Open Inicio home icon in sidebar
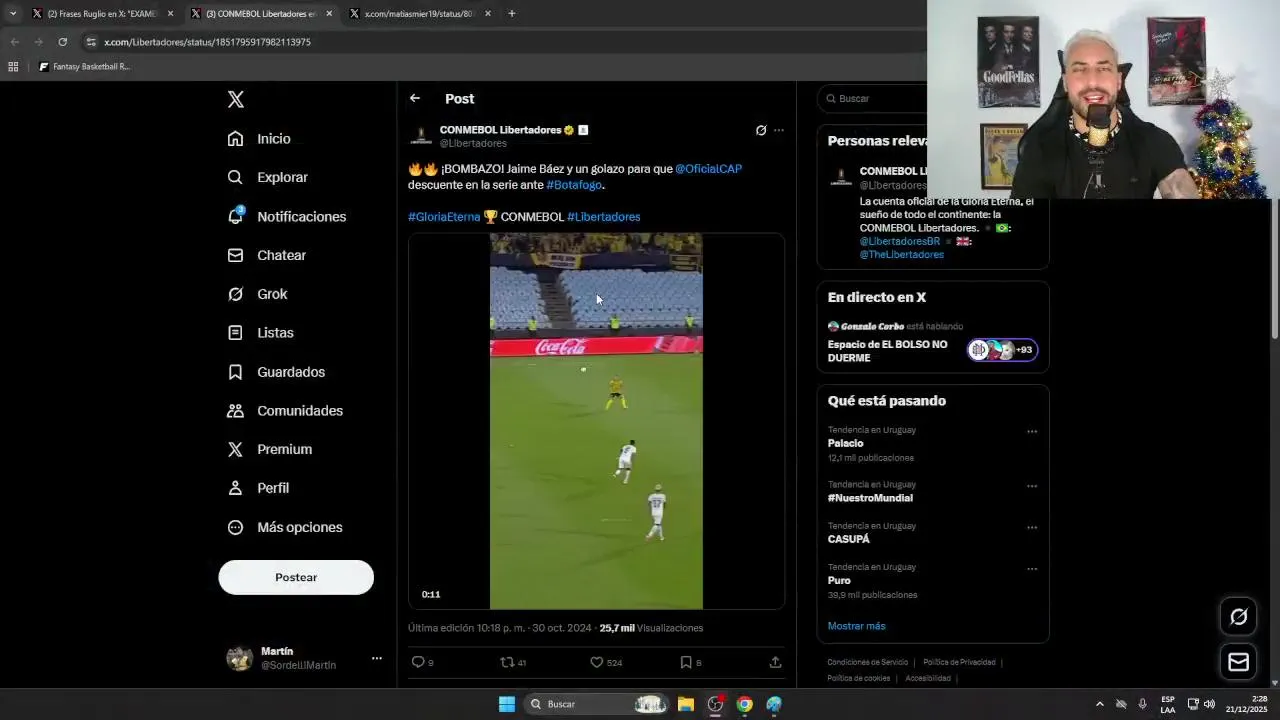Image resolution: width=1280 pixels, height=720 pixels. [x=235, y=139]
